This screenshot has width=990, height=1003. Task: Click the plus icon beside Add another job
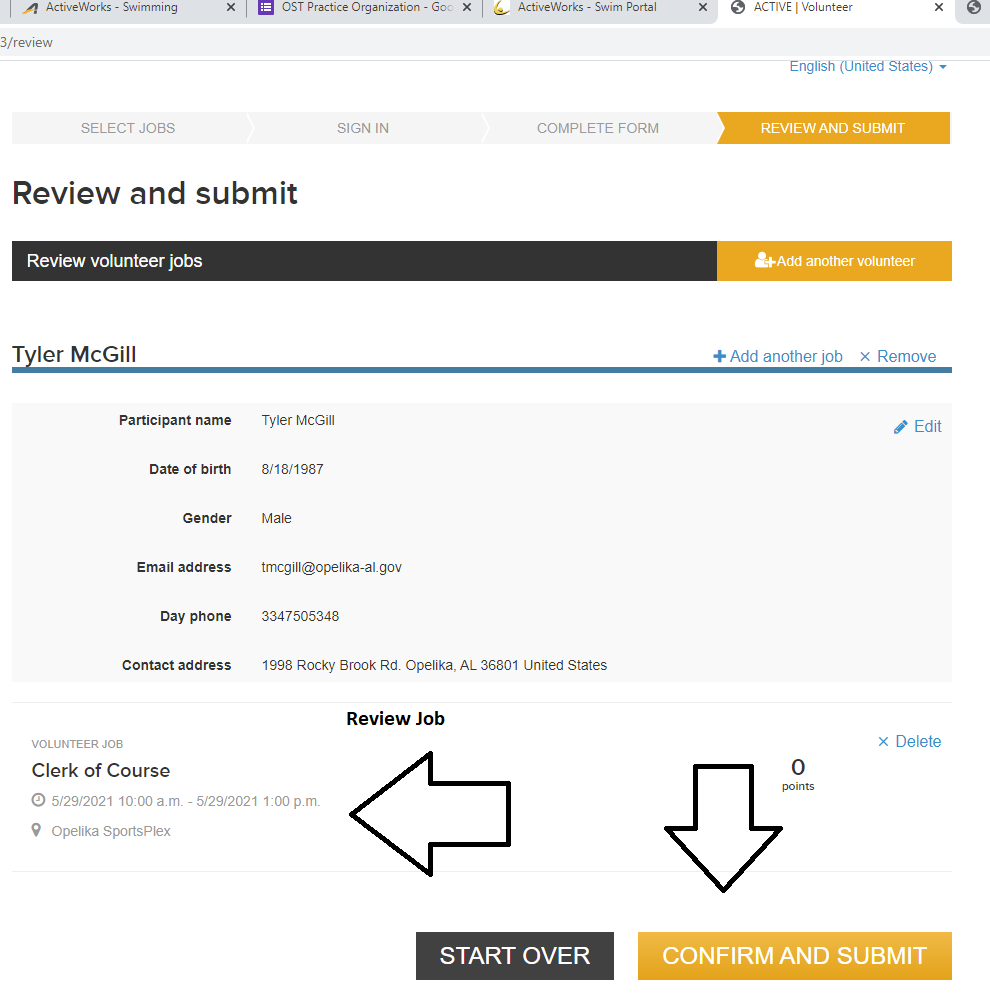coord(719,357)
